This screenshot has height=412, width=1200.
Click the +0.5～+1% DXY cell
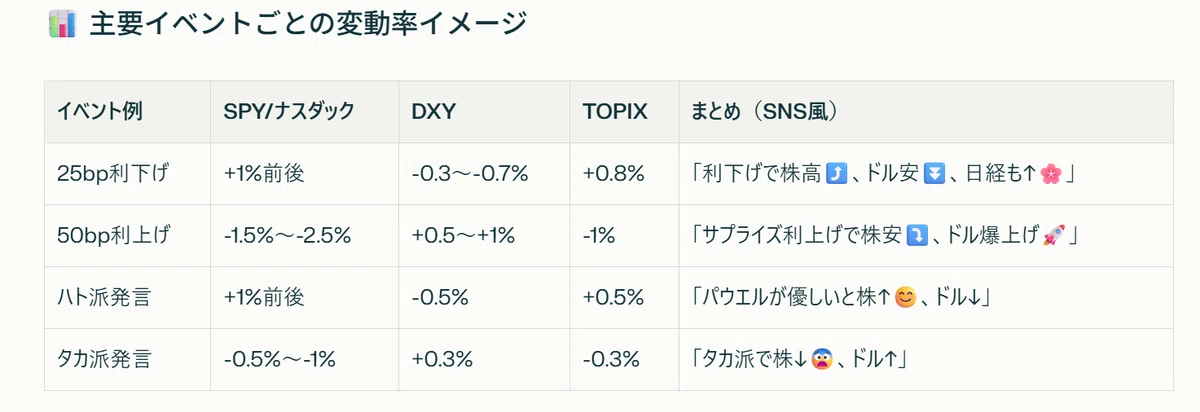pos(463,236)
